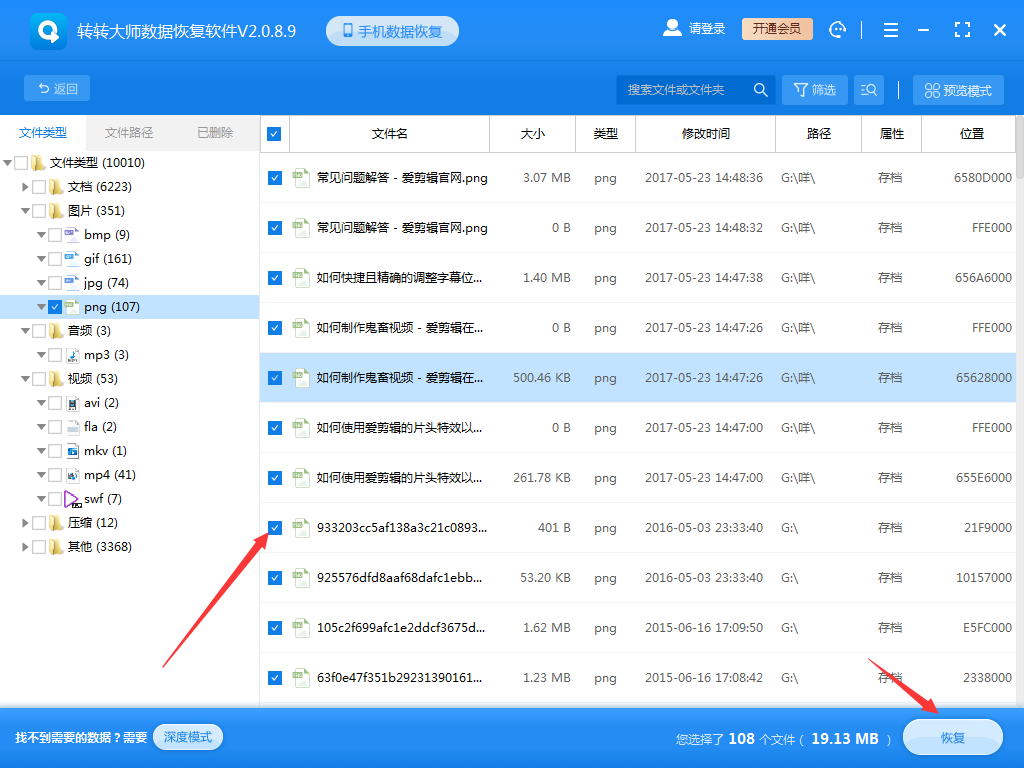
Task: Sort by the 修改时间 column header
Action: coord(705,134)
